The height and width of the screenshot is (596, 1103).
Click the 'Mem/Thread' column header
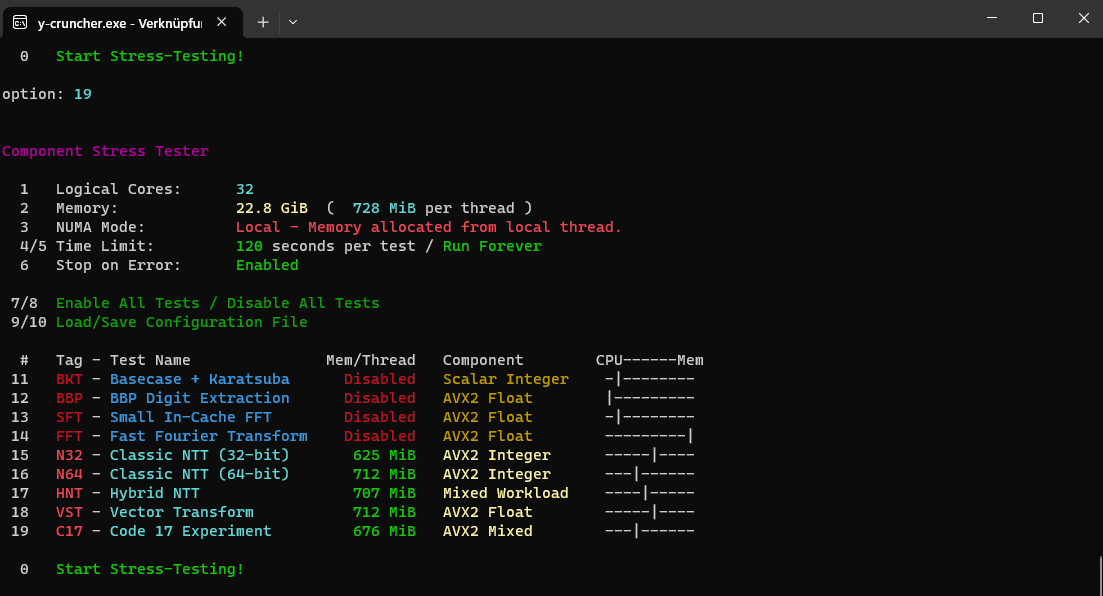click(x=371, y=360)
